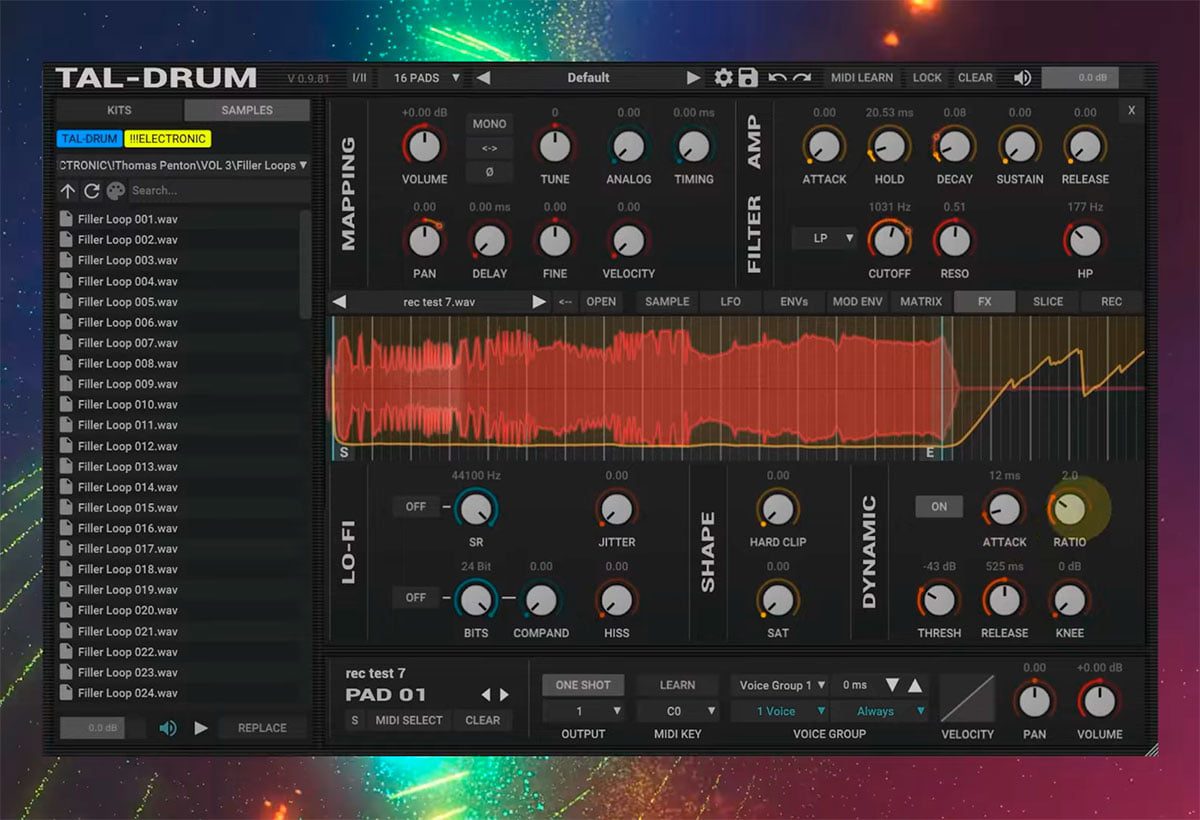
Task: Click the voice group up arrow
Action: pyautogui.click(x=915, y=685)
